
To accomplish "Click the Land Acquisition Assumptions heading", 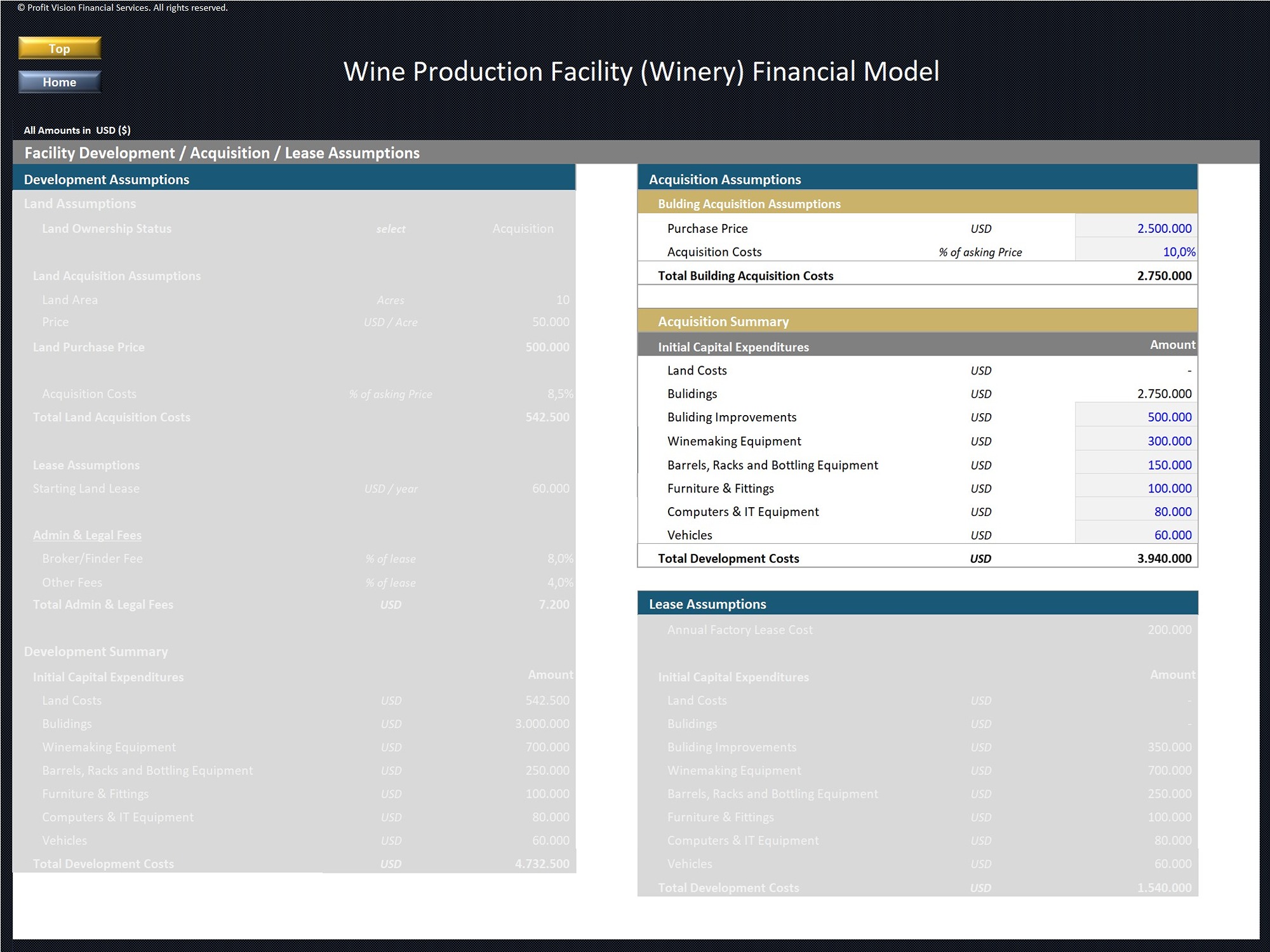I will pyautogui.click(x=117, y=276).
